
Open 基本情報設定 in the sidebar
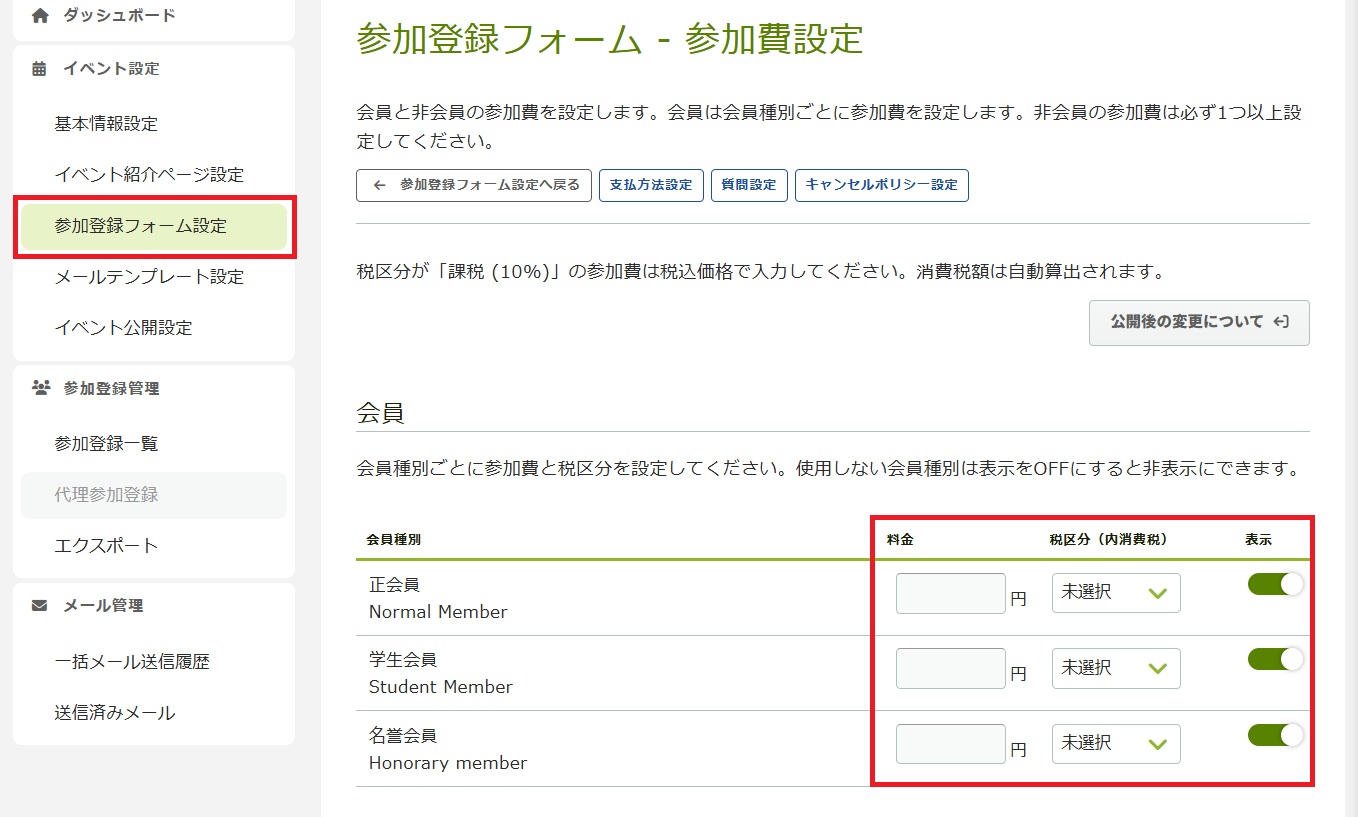(106, 124)
